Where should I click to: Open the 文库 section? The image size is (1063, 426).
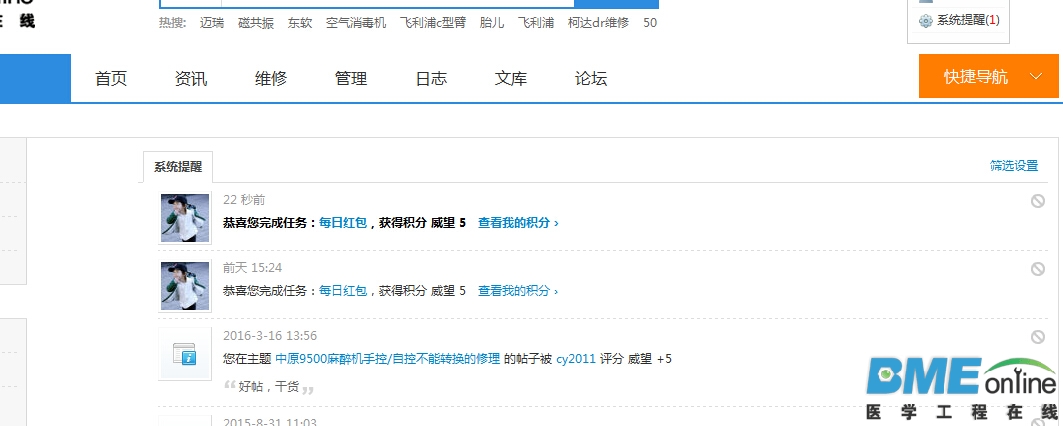pos(511,79)
